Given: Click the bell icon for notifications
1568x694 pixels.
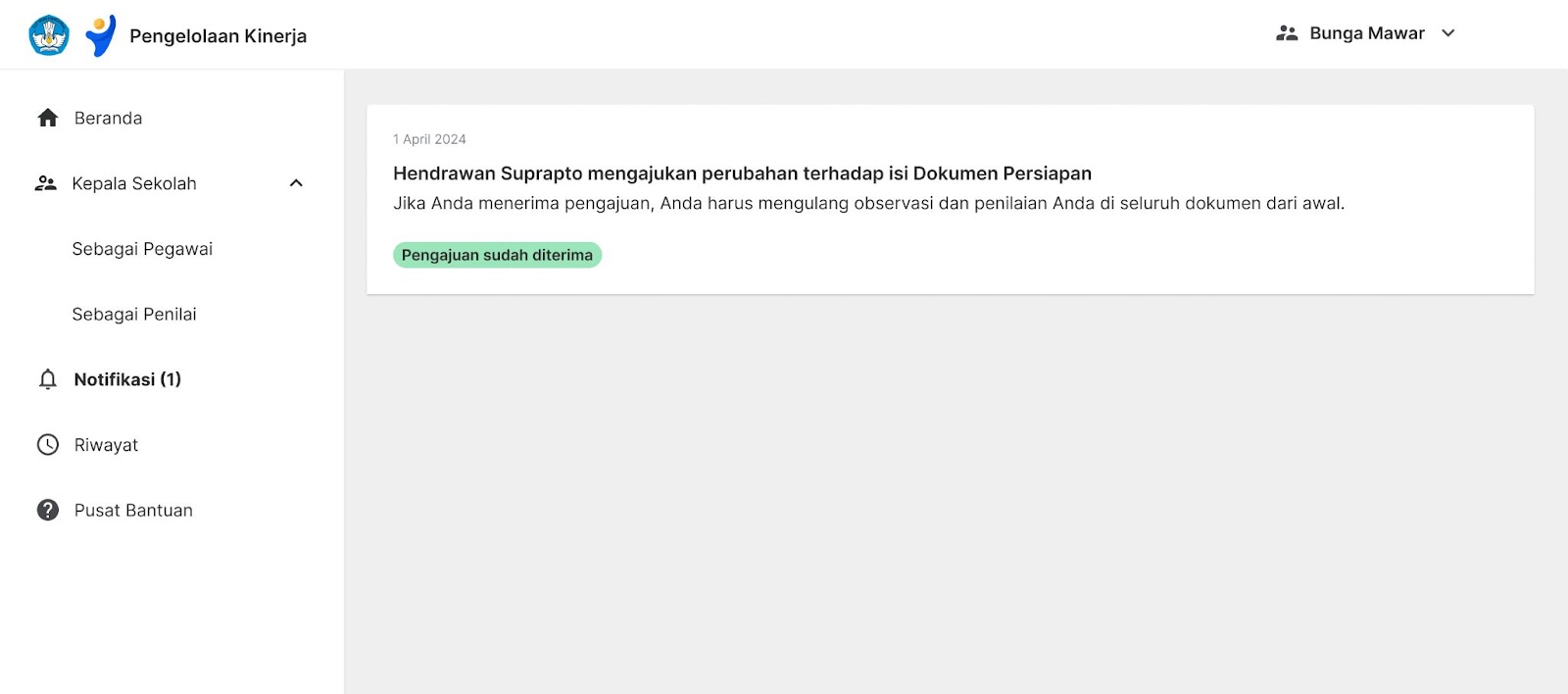Looking at the screenshot, I should pos(47,379).
